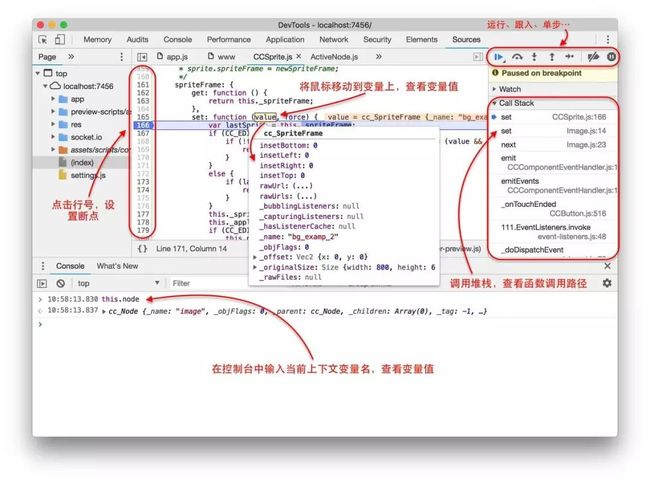Step out of the current function

click(x=552, y=57)
